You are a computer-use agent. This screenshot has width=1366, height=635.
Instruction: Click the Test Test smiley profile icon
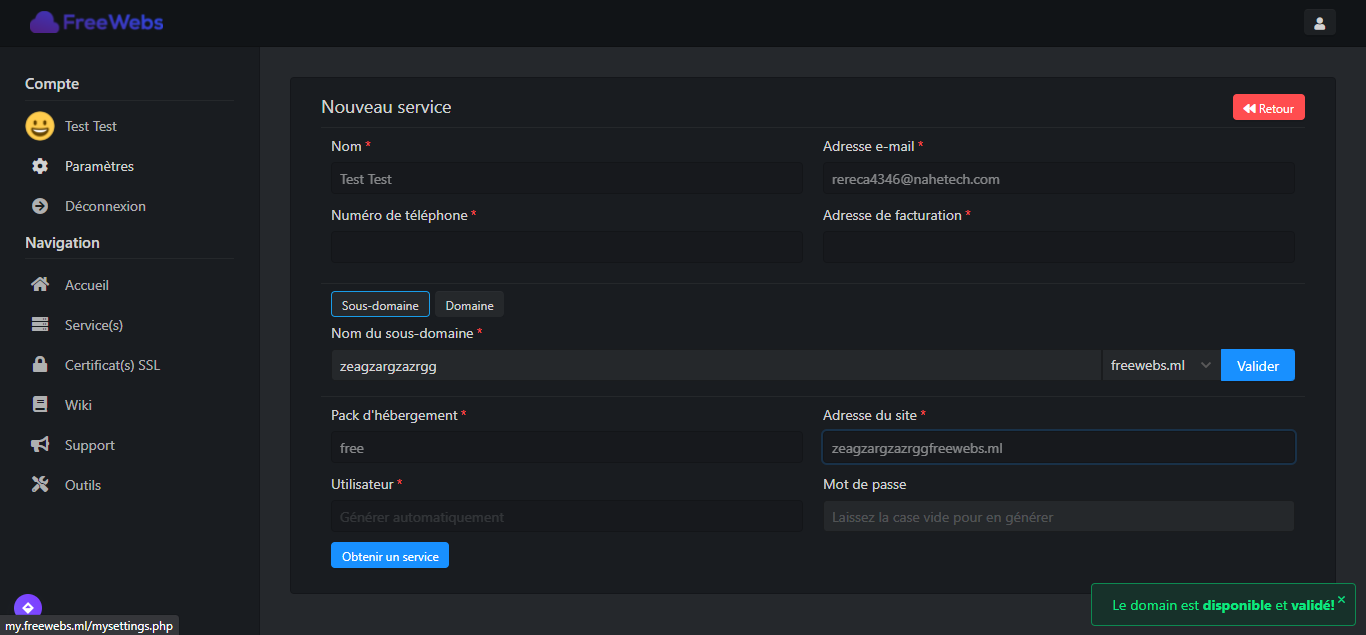[x=38, y=126]
